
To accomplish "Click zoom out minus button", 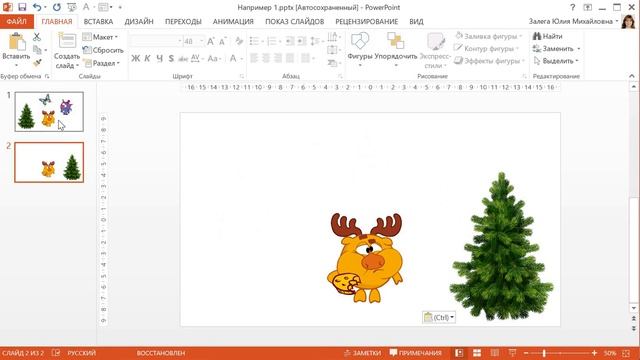I will (x=526, y=353).
